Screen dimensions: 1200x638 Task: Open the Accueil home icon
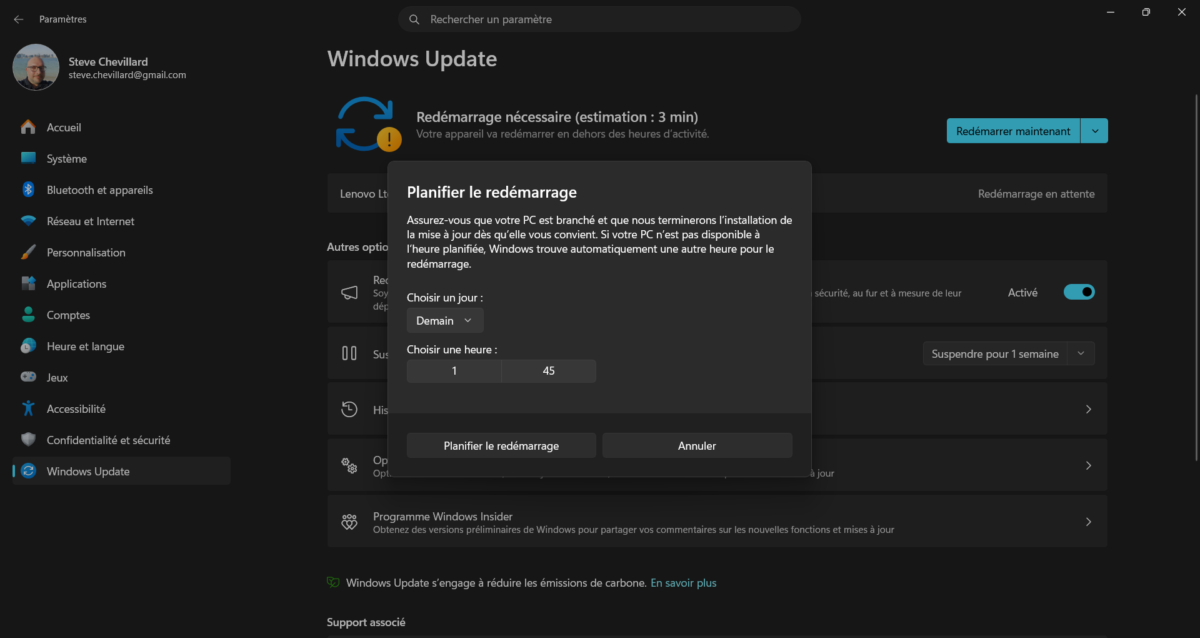pos(28,127)
